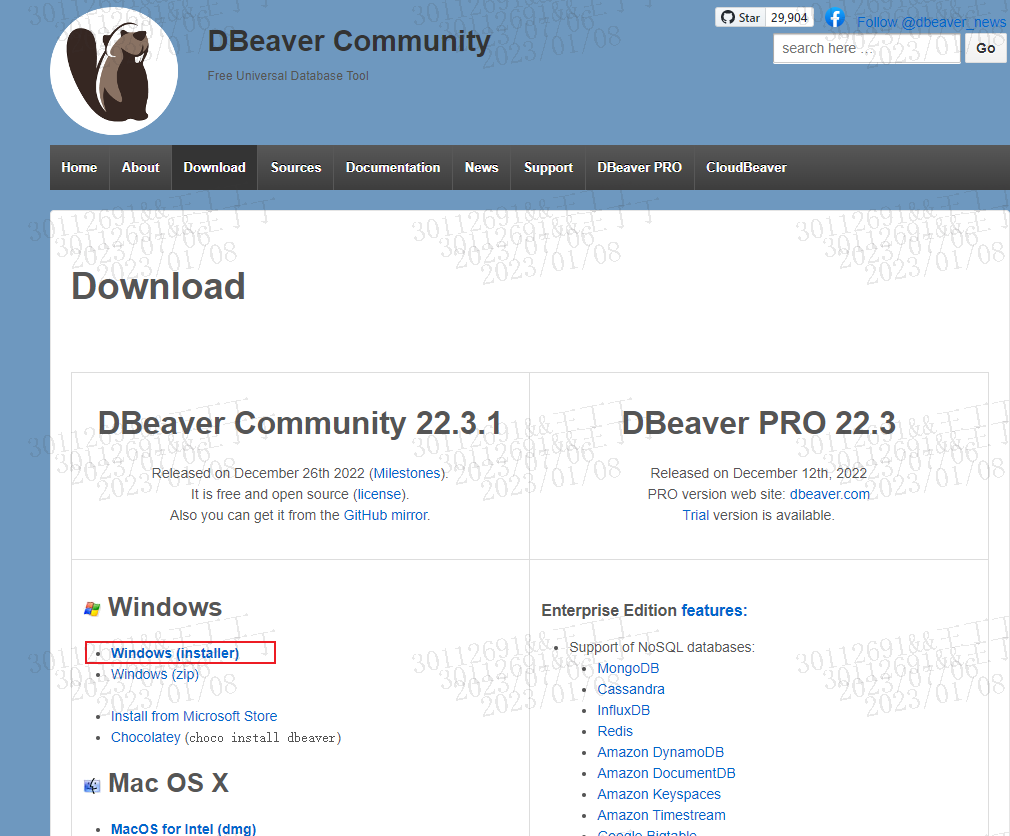This screenshot has height=836, width=1010.
Task: Click the 29,904 star count
Action: [789, 17]
